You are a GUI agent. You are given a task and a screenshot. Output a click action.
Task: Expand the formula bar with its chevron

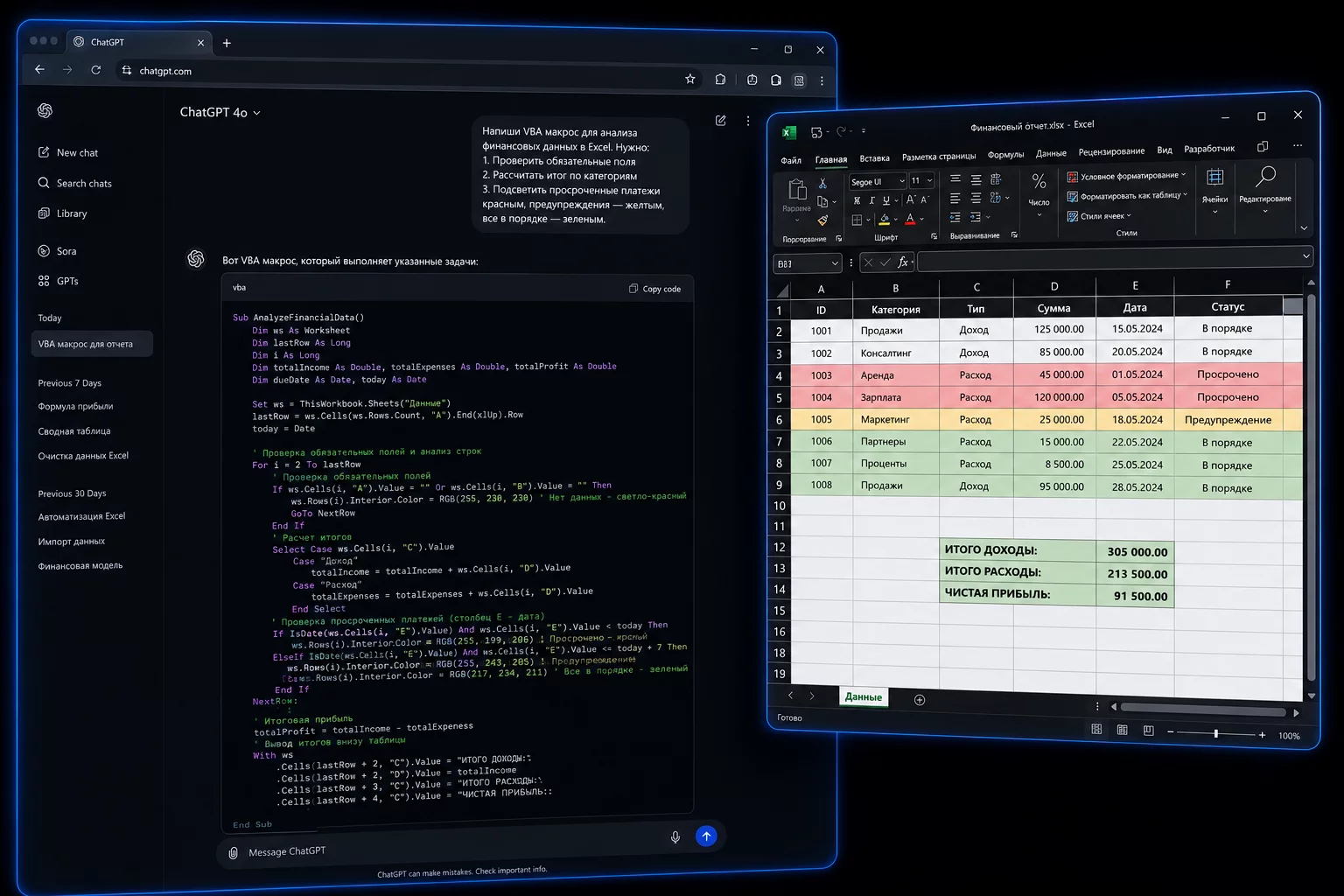click(1306, 256)
